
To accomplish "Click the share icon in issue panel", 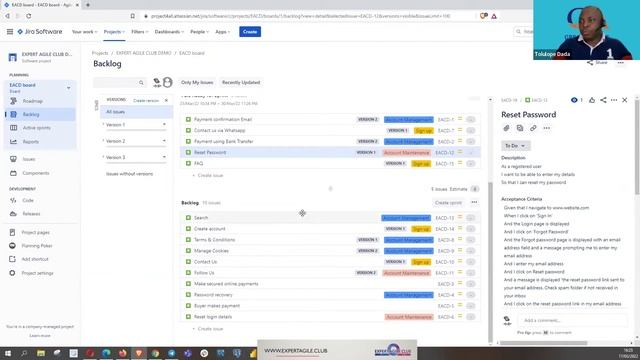I will pos(603,100).
